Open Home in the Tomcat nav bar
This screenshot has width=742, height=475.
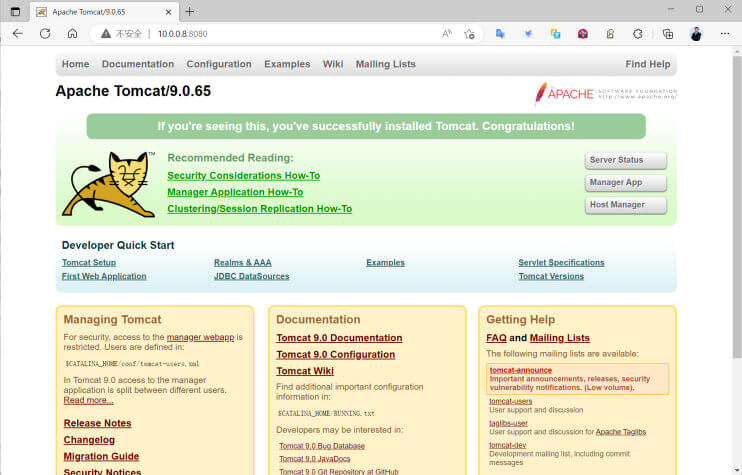tap(75, 64)
